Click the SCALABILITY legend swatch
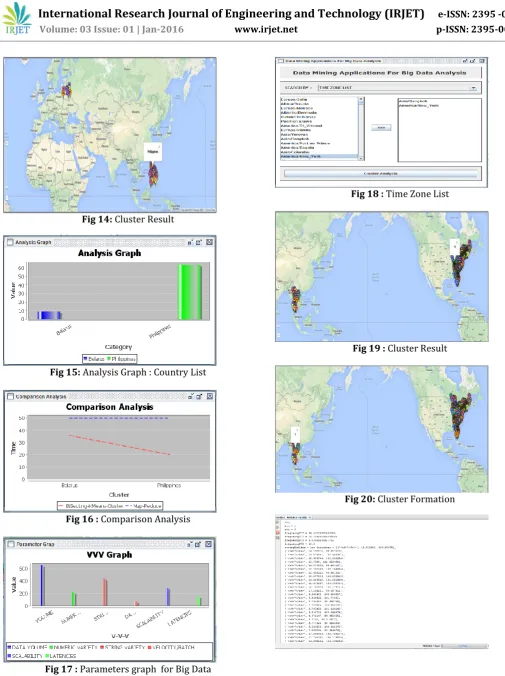This screenshot has height=676, width=505. click(10, 656)
